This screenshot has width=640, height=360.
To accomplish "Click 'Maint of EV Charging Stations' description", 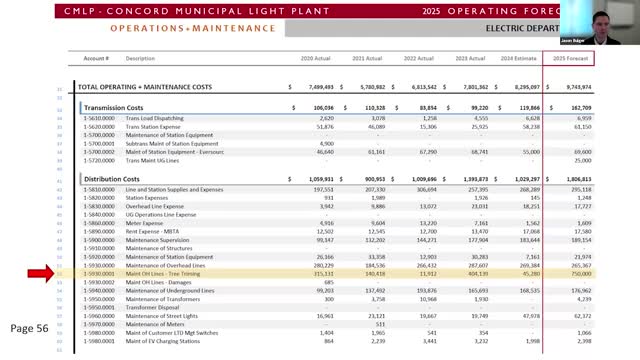I will coord(162,341).
